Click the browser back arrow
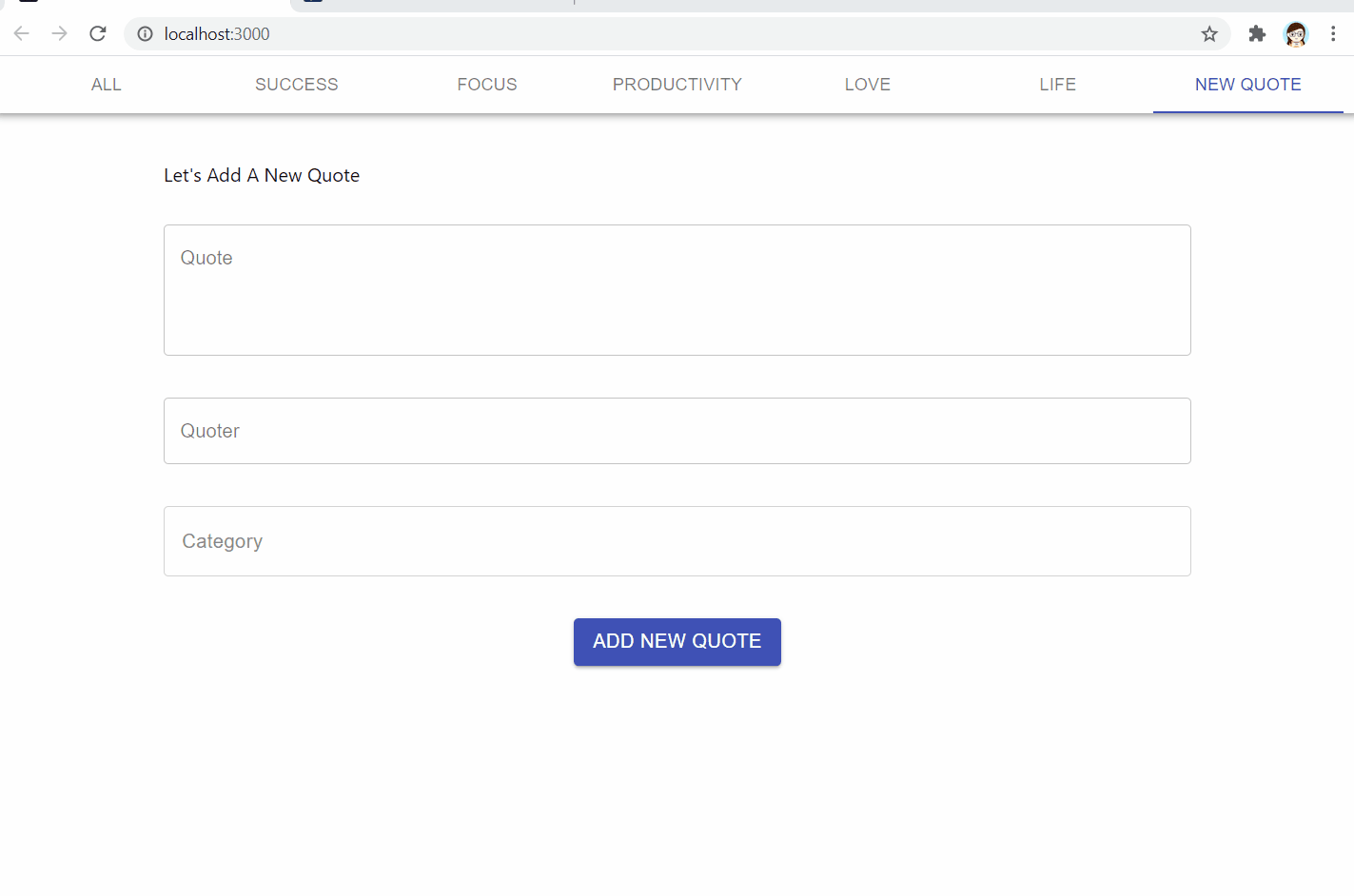The image size is (1354, 896). tap(22, 34)
